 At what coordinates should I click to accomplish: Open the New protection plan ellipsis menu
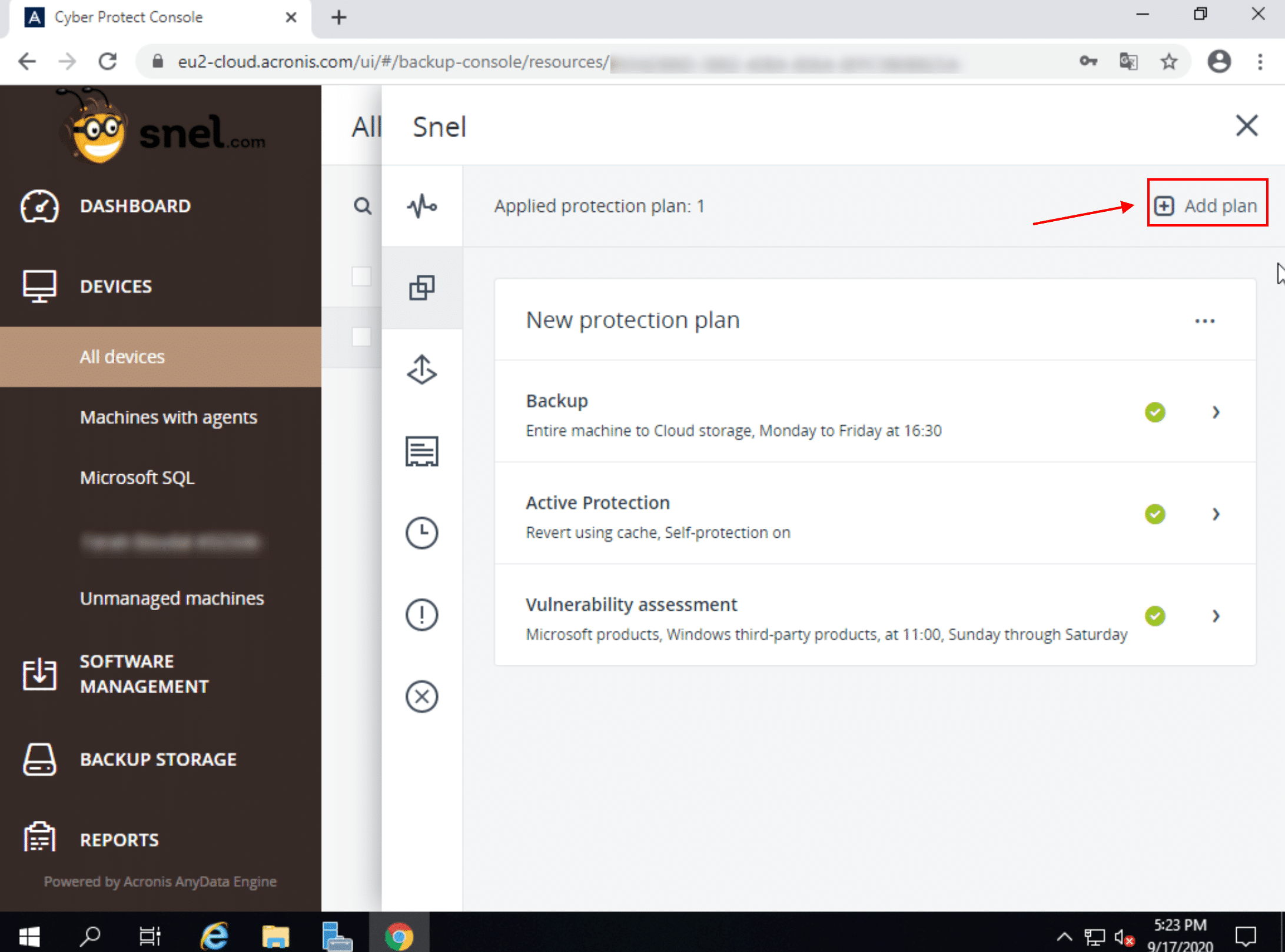[x=1204, y=321]
